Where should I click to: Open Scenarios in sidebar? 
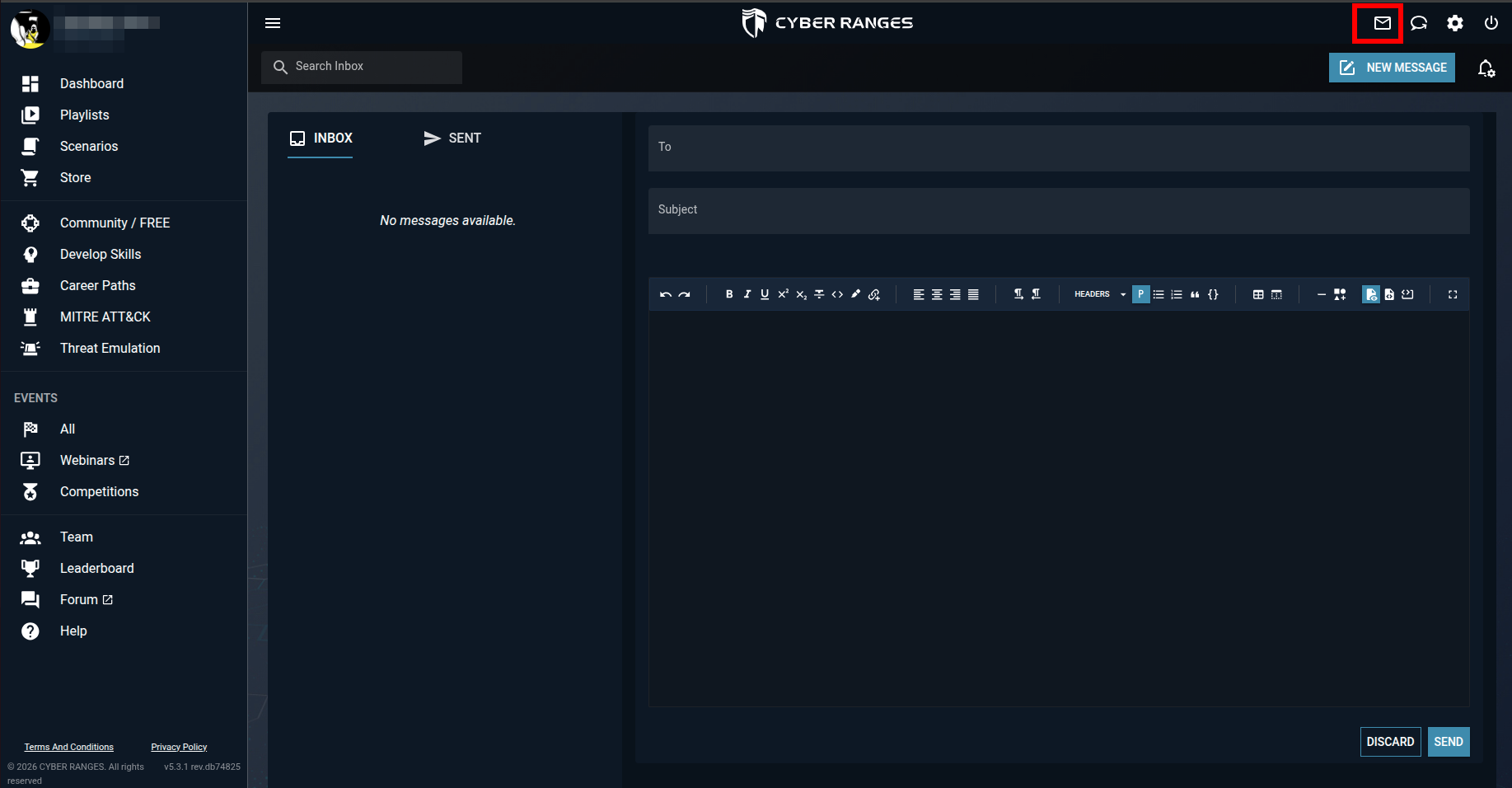[x=88, y=147]
